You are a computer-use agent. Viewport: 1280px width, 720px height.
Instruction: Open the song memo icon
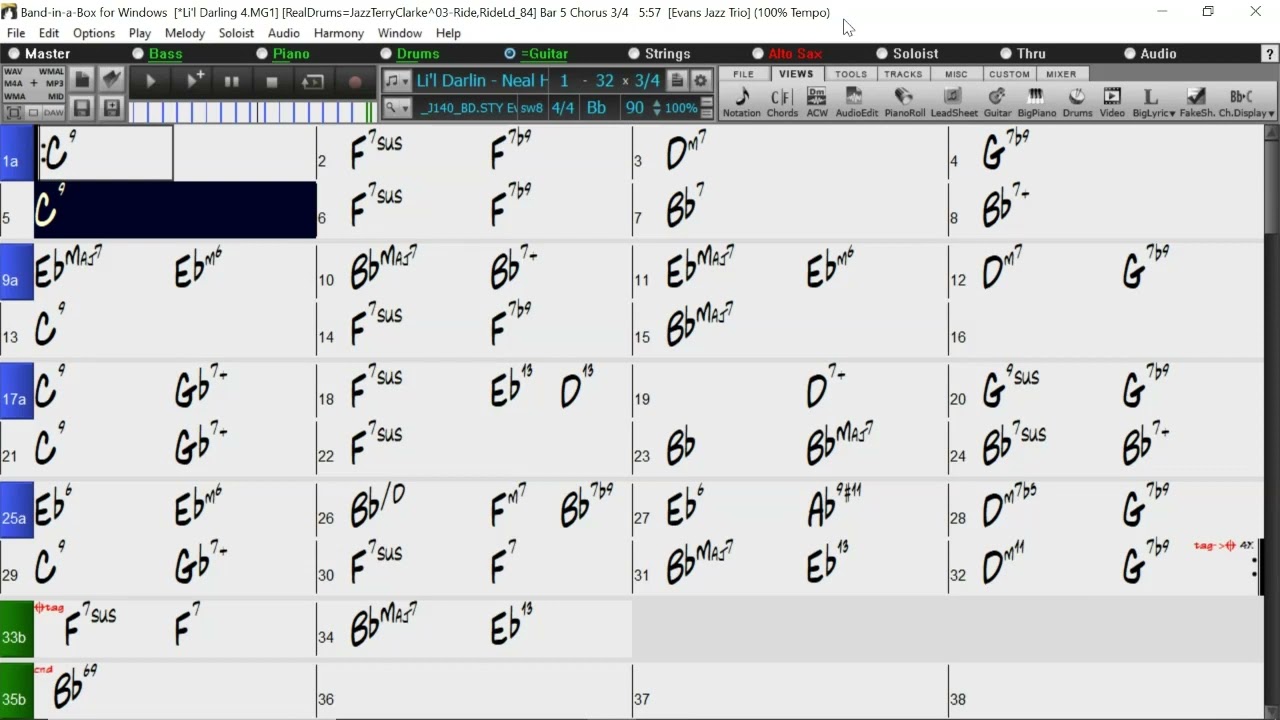(x=678, y=81)
